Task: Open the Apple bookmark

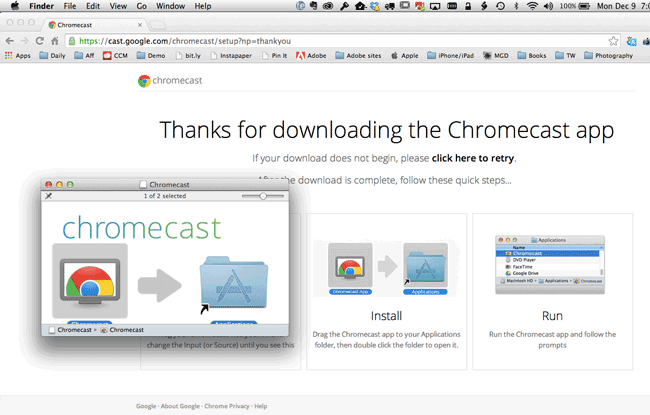Action: [405, 55]
